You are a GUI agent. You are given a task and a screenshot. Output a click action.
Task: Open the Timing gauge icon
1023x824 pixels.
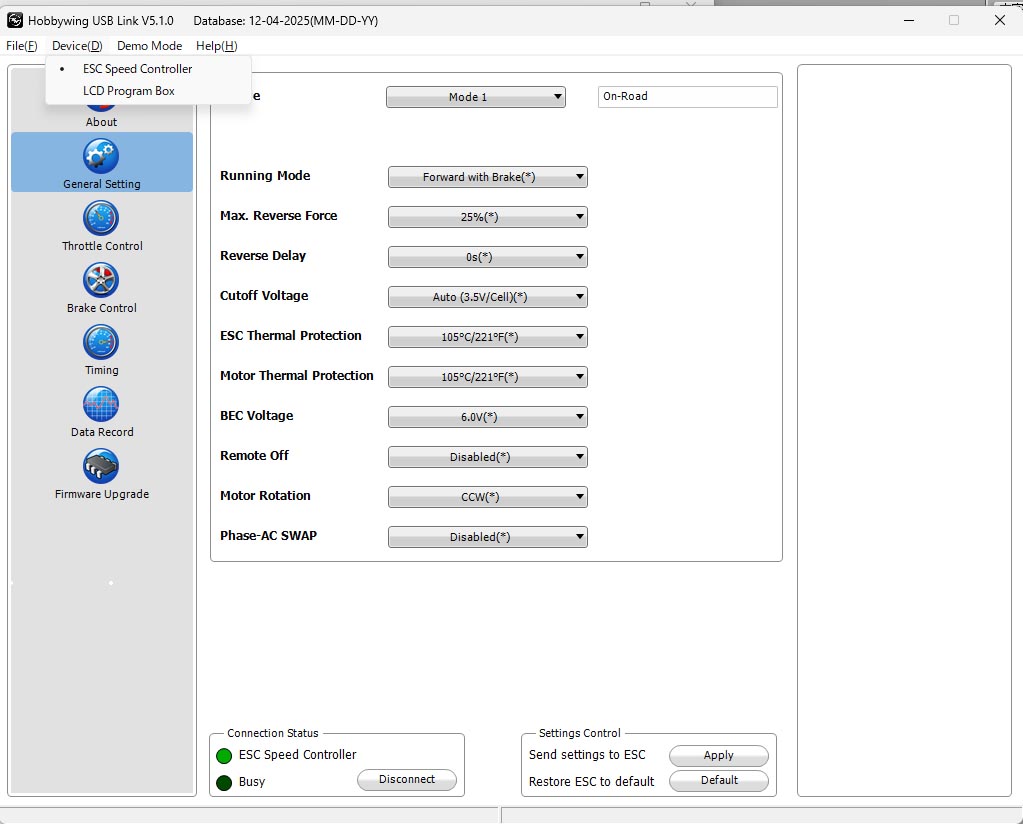(101, 342)
